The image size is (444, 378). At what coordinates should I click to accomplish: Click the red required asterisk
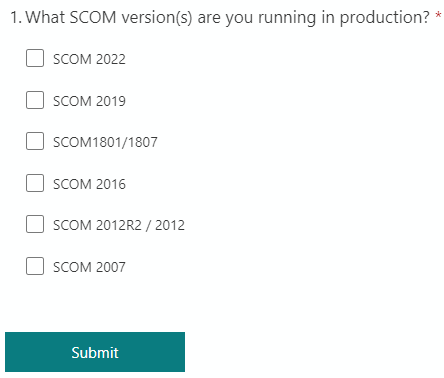click(438, 16)
